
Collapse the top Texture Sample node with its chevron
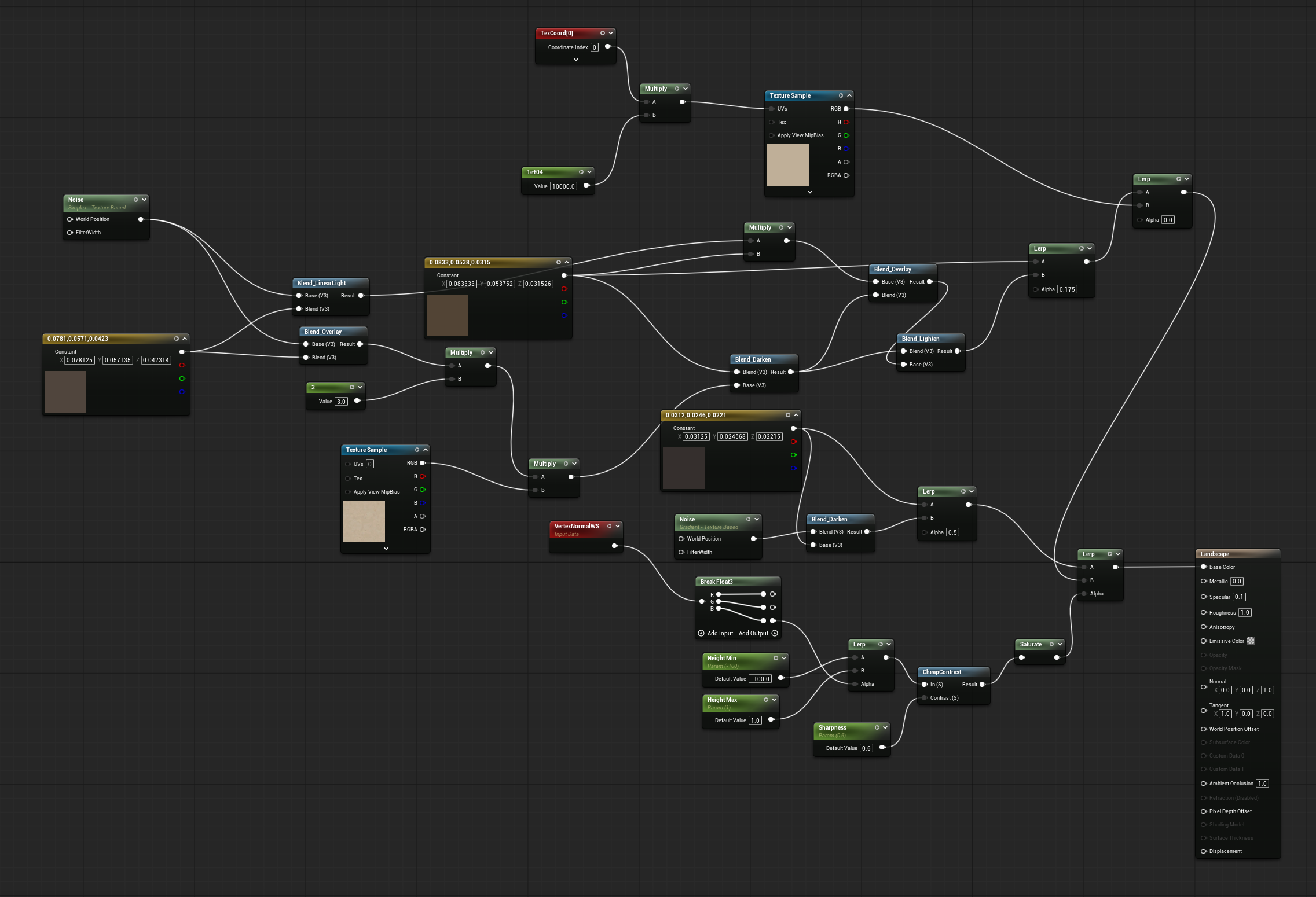(x=849, y=95)
